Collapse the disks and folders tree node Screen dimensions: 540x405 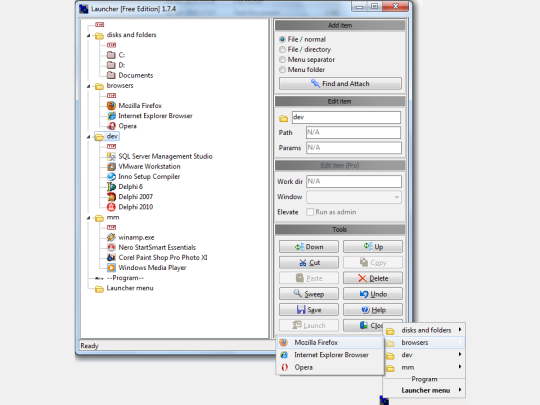(89, 35)
